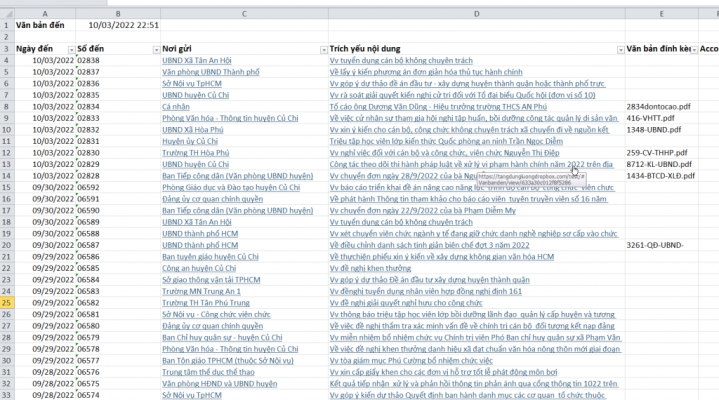719x400 pixels.
Task: Open link 'Vv tuyển dụng cán bộ không chuyên trách' row 4
Action: click(401, 60)
